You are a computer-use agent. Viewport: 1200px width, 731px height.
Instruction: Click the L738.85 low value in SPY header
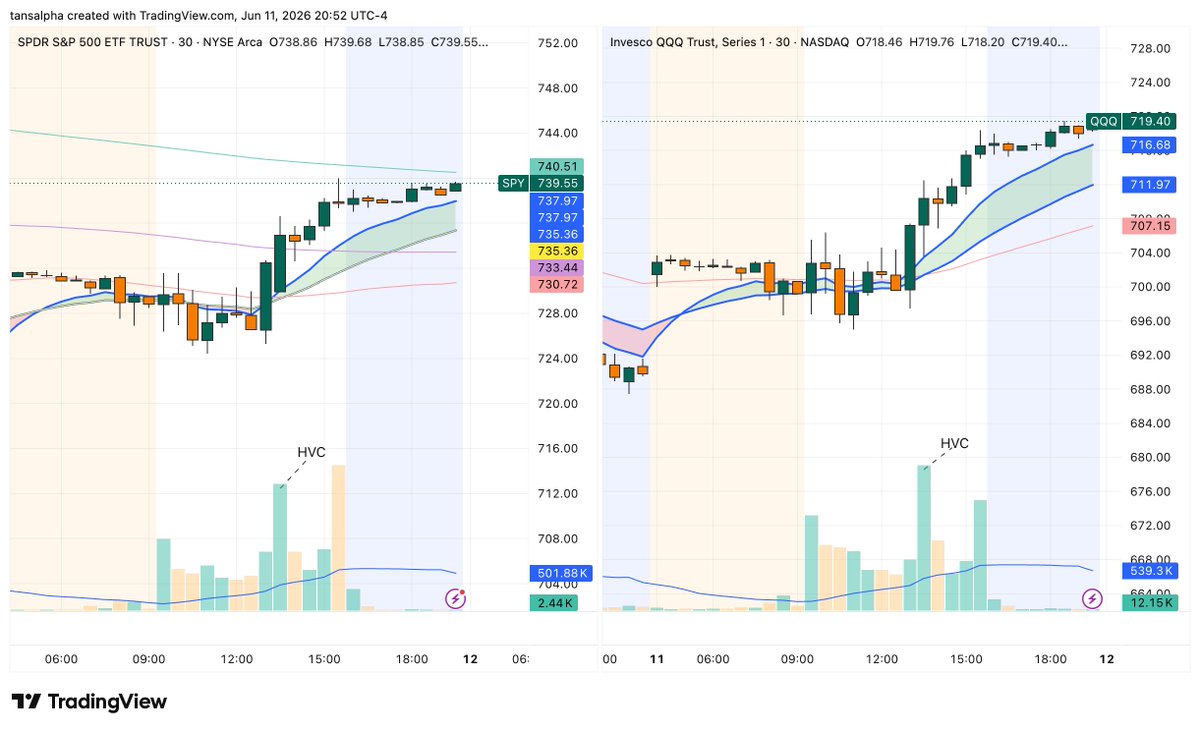pyautogui.click(x=401, y=42)
